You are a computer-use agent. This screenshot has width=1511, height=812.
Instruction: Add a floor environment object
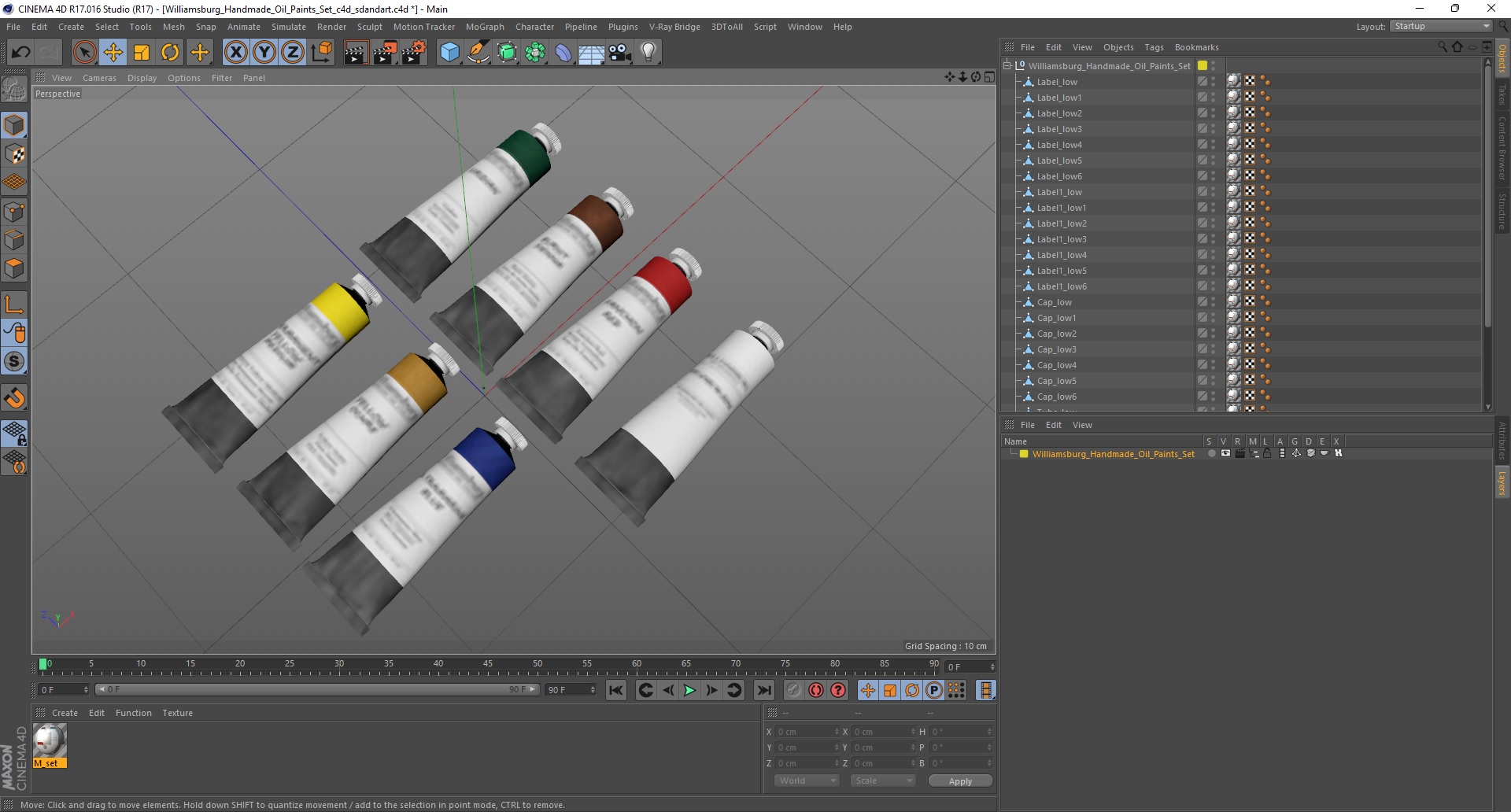592,53
